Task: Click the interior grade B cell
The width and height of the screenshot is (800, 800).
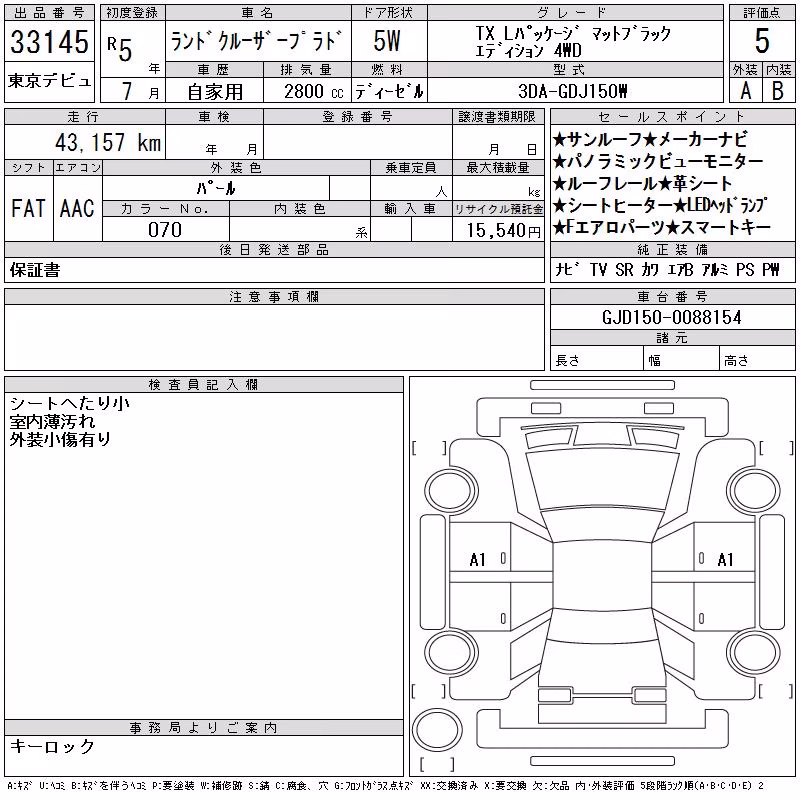Action: (x=778, y=91)
